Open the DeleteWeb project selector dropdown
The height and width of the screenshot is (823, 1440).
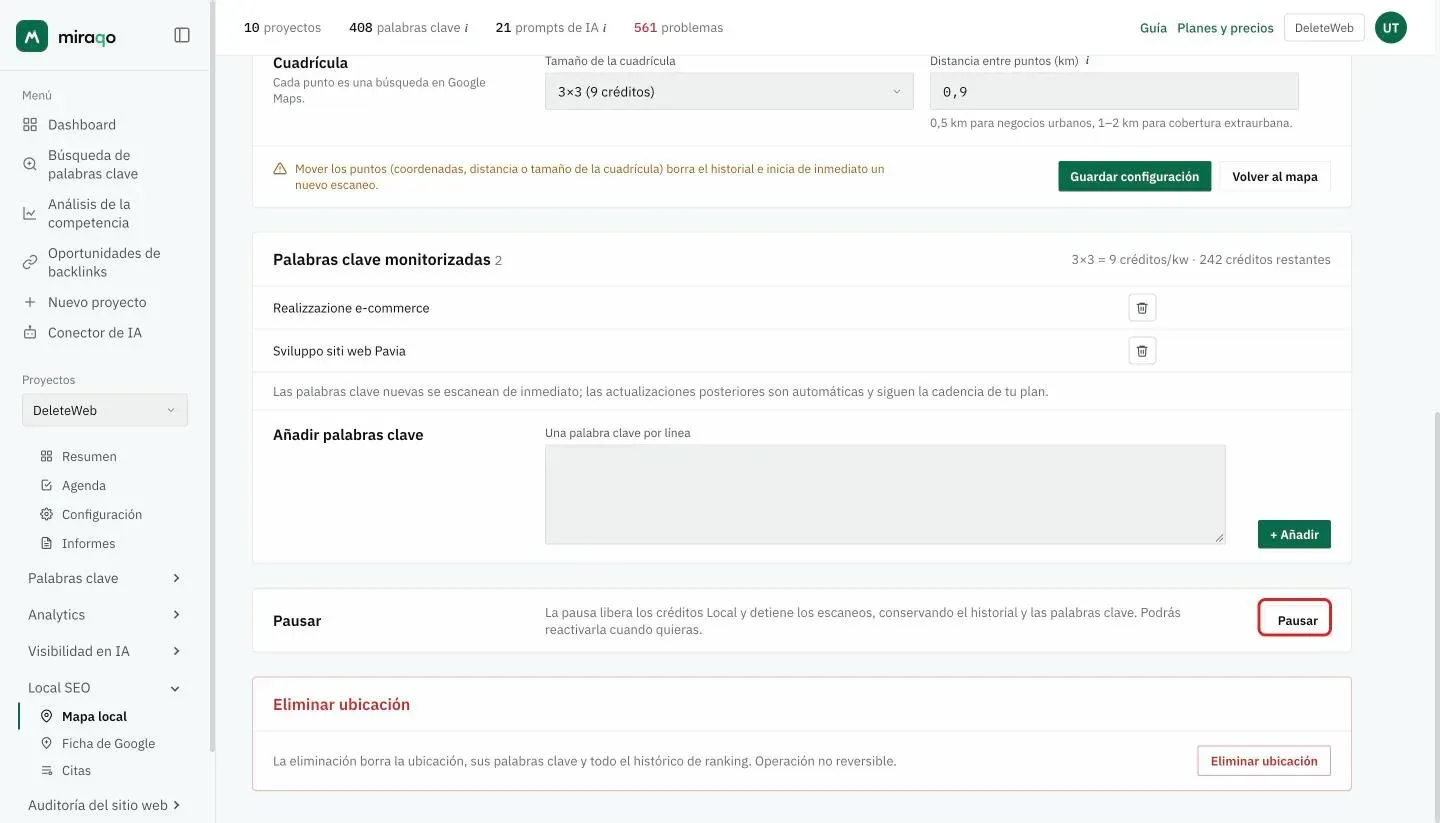(x=105, y=410)
